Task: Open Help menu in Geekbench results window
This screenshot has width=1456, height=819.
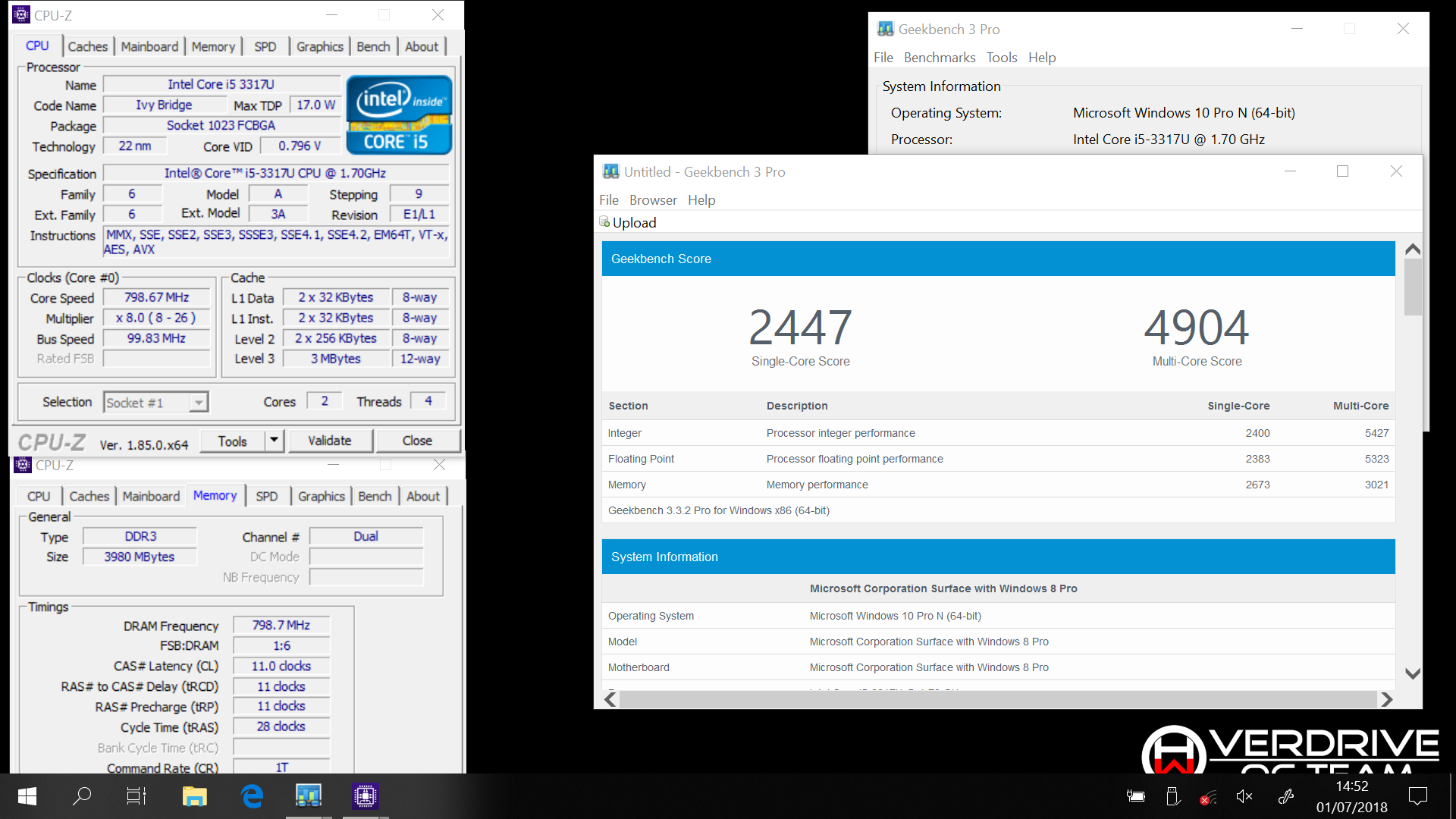Action: point(701,199)
